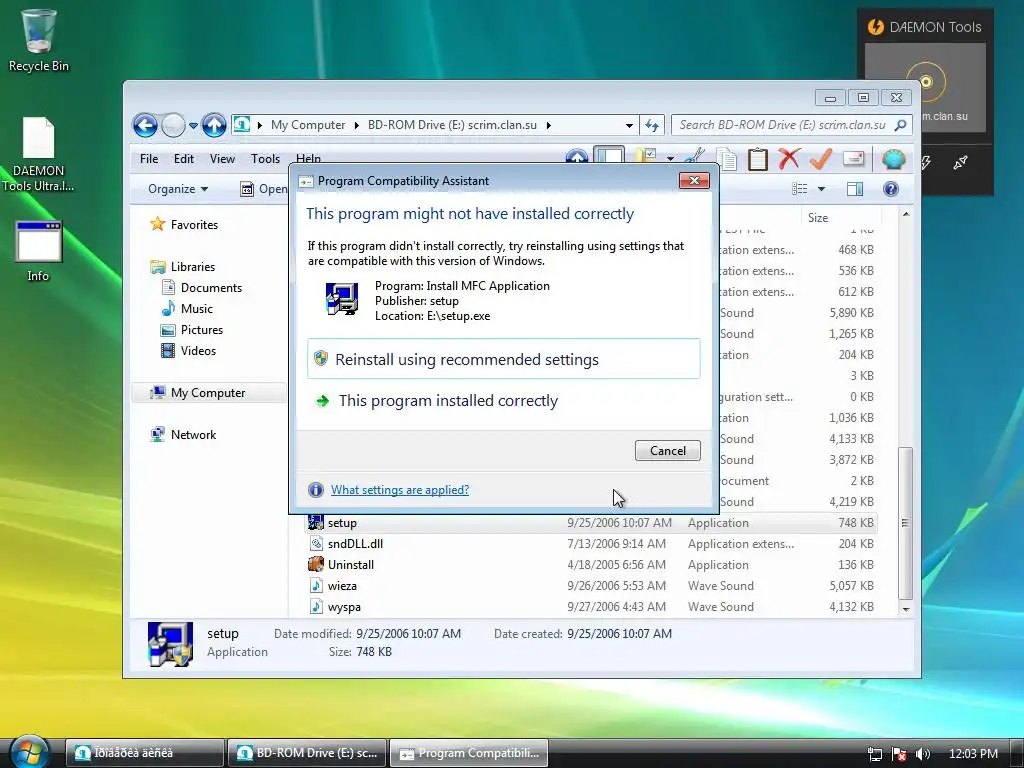Go back with the Explorer Back arrow

click(145, 125)
